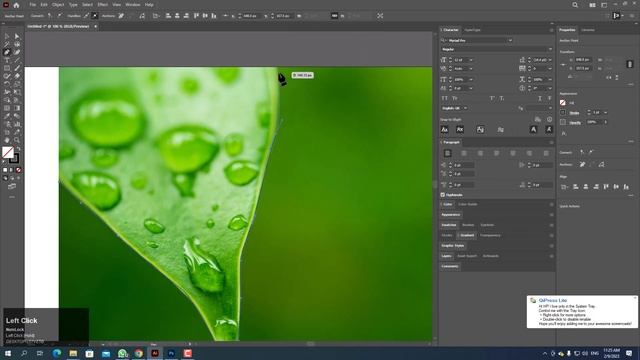The image size is (640, 360).
Task: Click the X position field in Properties
Action: tap(583, 60)
